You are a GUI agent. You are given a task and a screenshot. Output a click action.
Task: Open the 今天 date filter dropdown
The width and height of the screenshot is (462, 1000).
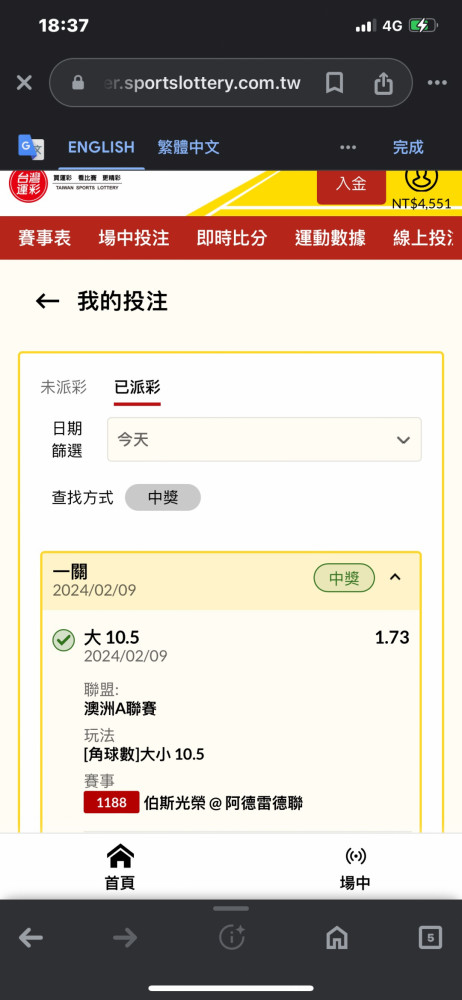(264, 439)
